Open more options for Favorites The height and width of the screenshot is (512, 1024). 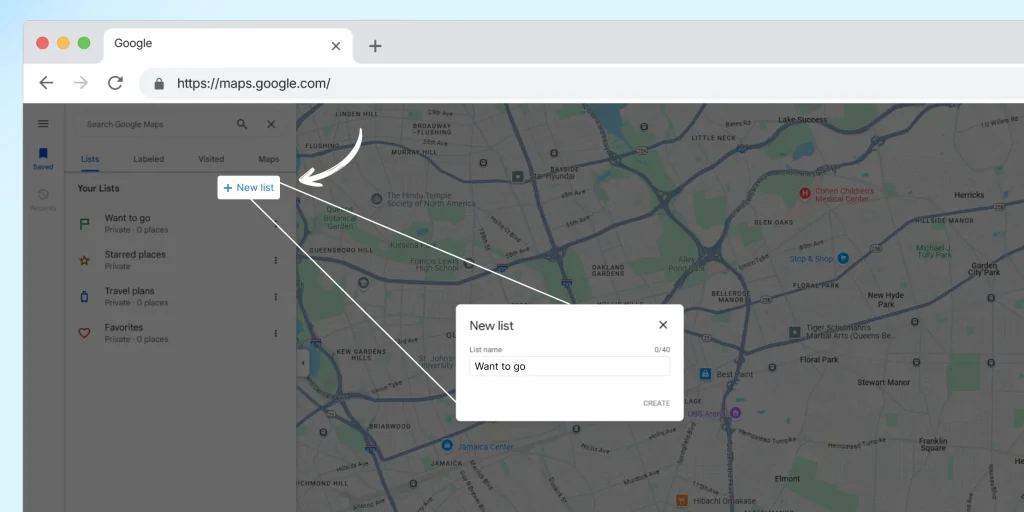point(276,333)
